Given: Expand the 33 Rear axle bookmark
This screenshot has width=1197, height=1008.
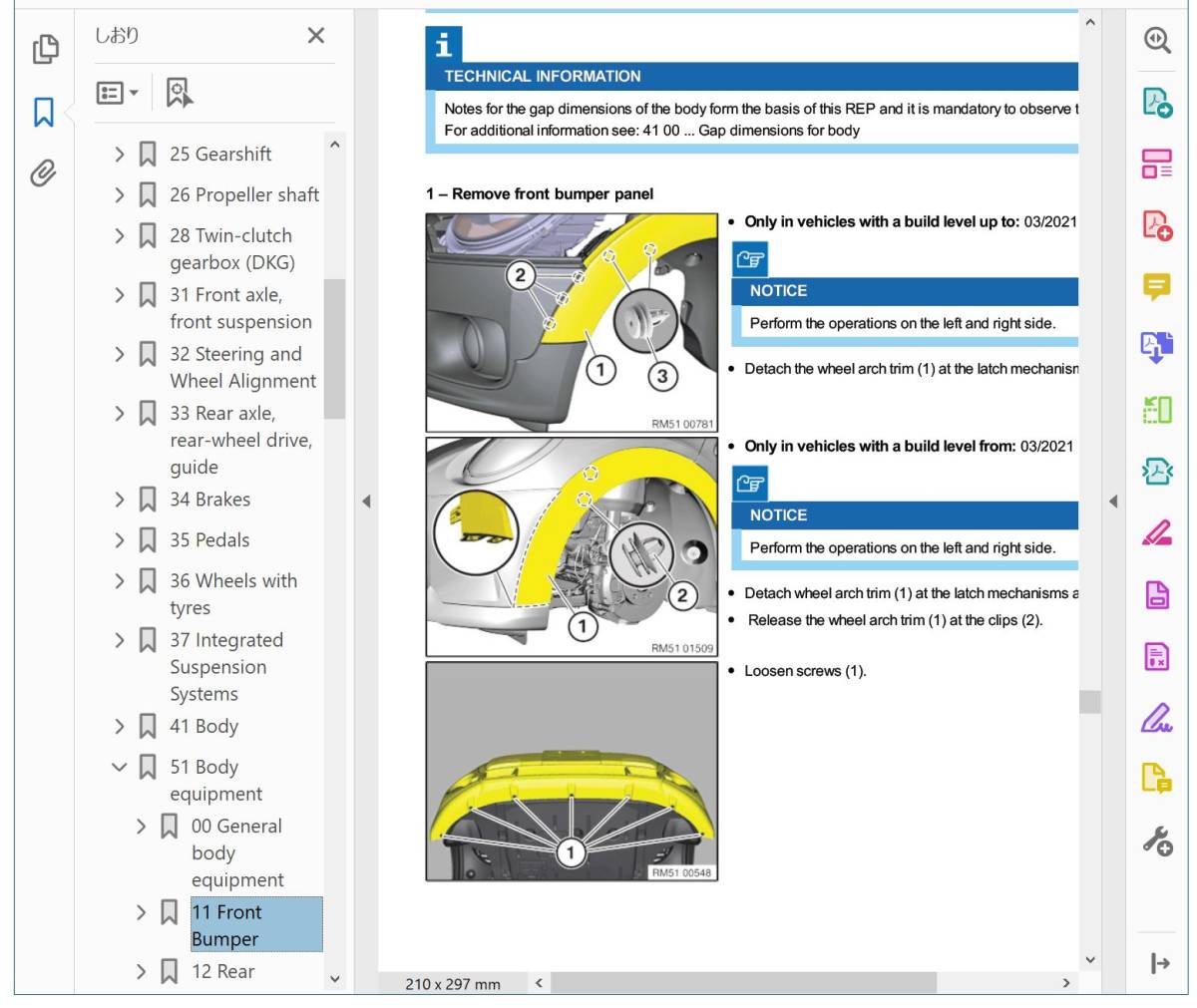Looking at the screenshot, I should 120,414.
